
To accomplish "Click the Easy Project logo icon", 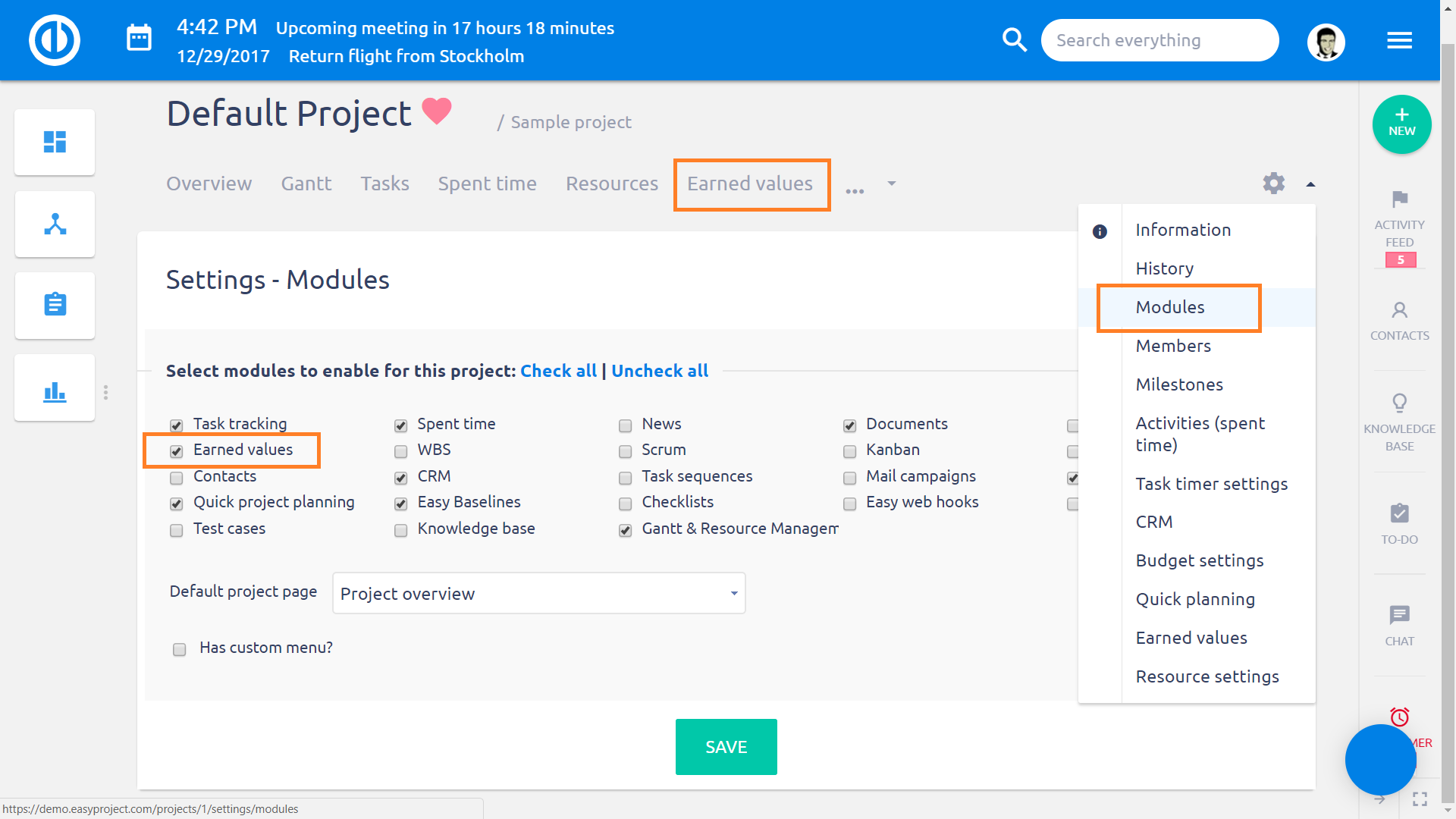I will (x=55, y=40).
